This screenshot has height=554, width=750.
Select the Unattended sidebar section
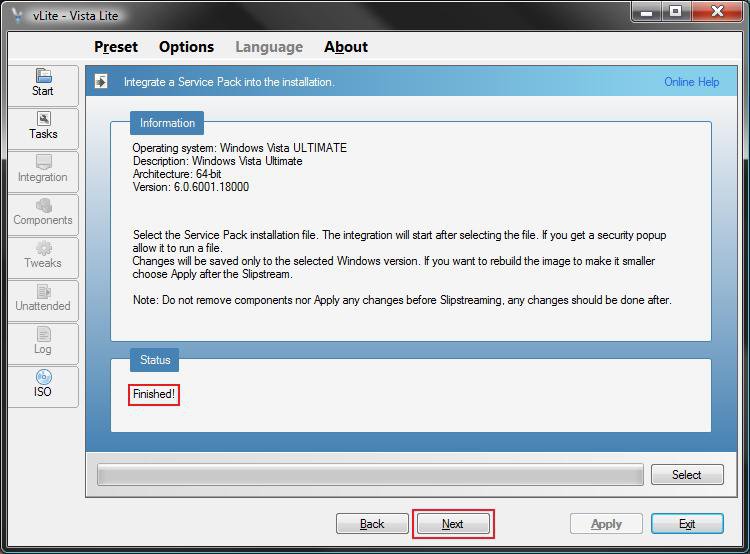[43, 300]
